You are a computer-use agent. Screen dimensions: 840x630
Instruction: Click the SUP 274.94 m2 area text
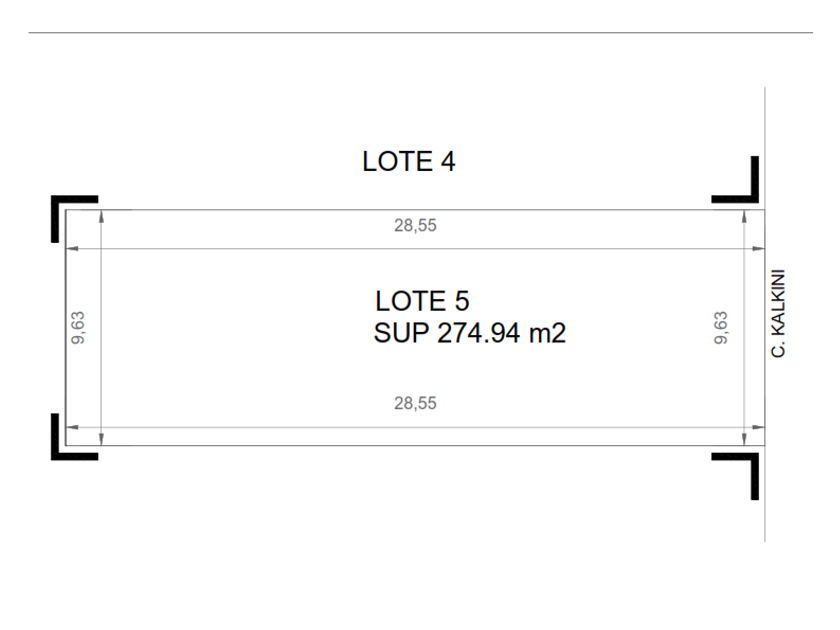(469, 334)
